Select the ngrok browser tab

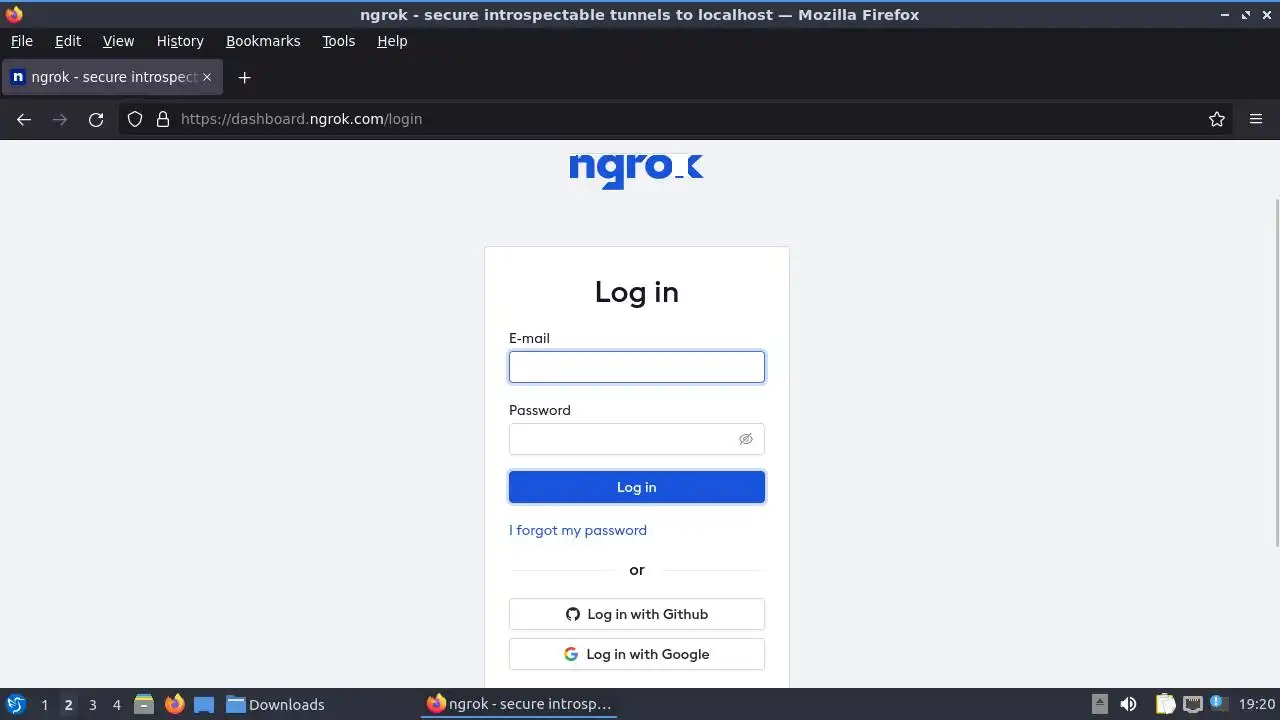(111, 77)
